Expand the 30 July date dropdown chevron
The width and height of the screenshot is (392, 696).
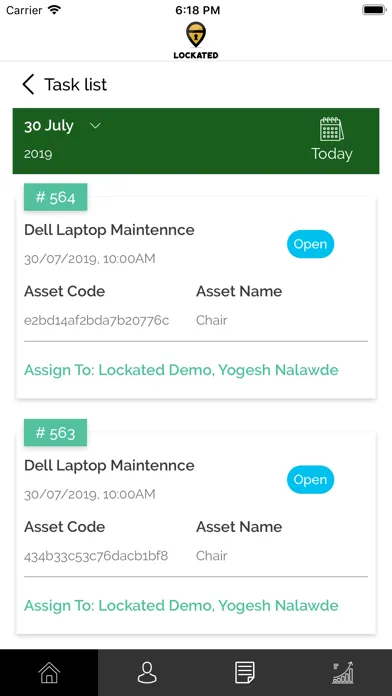click(95, 126)
